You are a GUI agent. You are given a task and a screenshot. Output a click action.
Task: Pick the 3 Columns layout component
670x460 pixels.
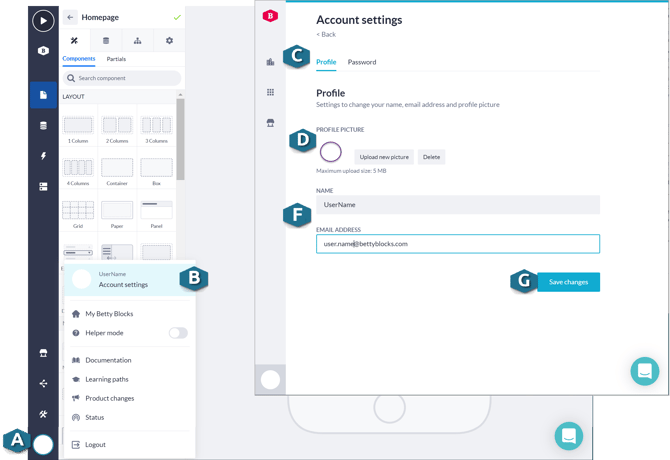click(x=156, y=128)
